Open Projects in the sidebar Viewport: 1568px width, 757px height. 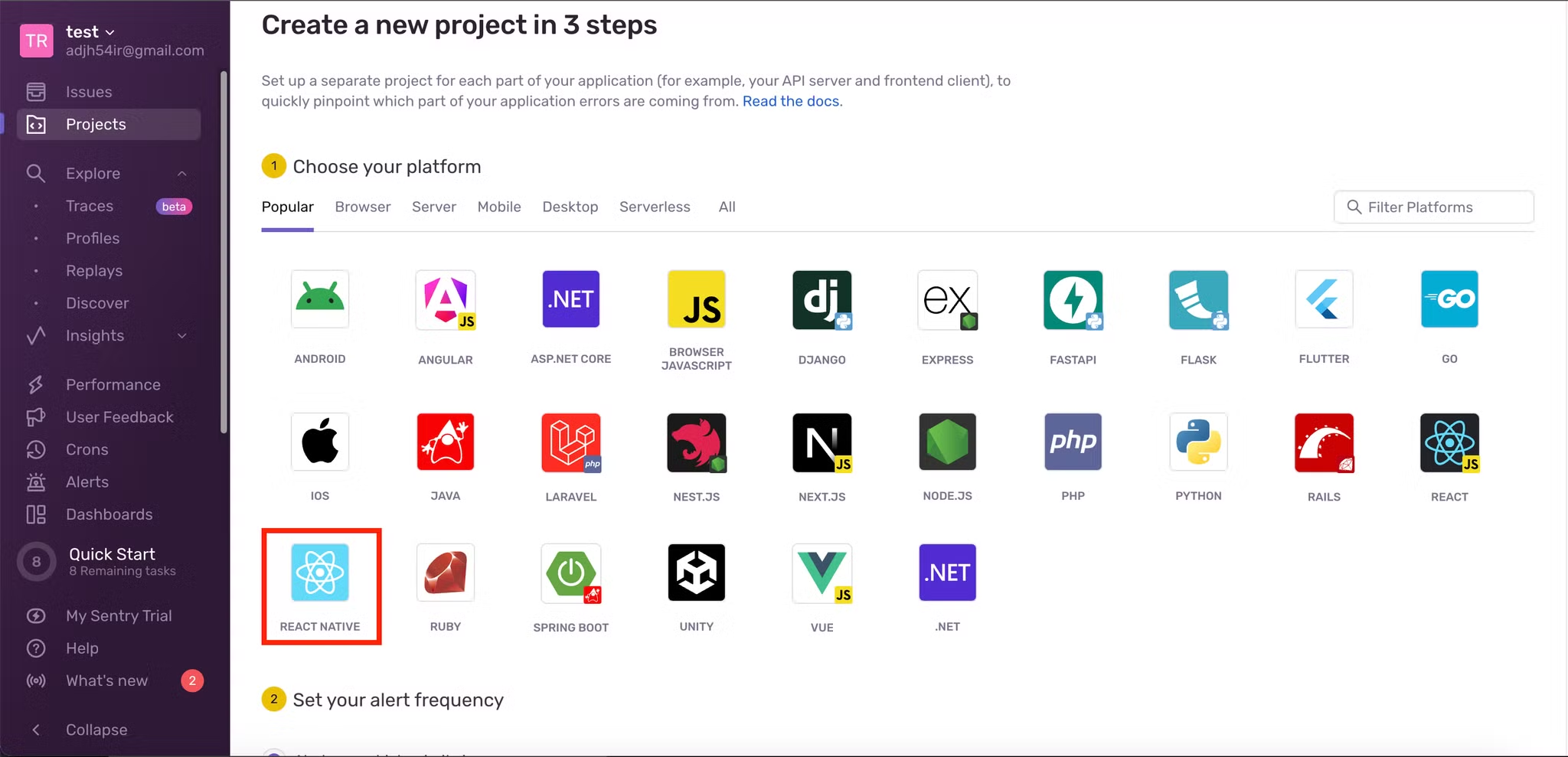(x=109, y=124)
